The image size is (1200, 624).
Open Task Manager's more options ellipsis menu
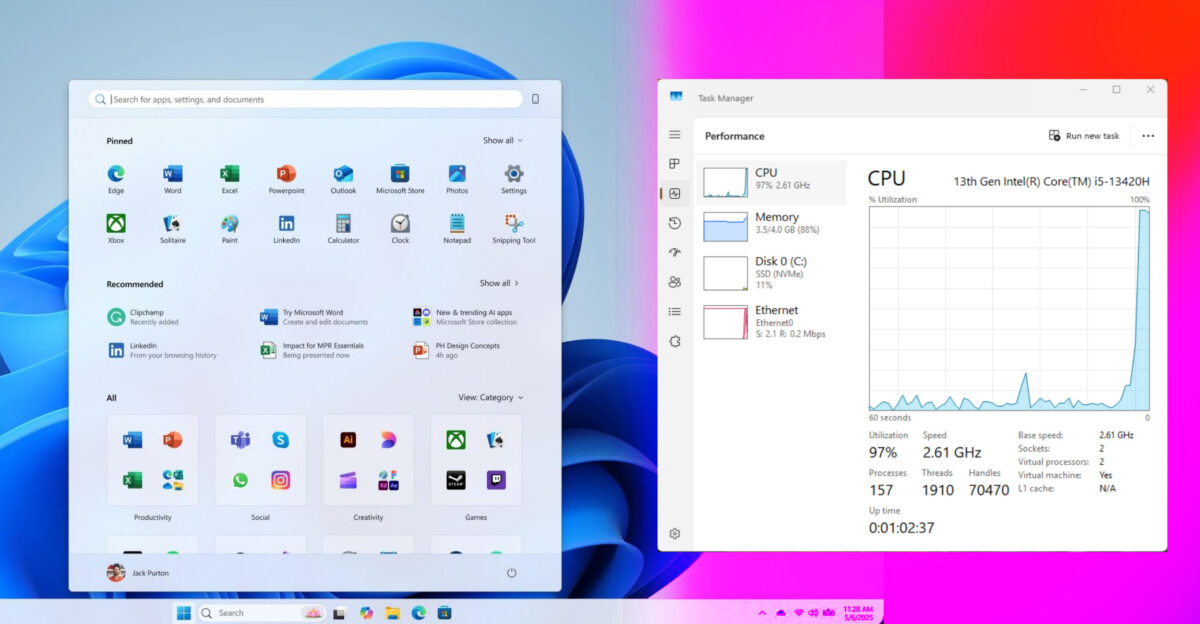point(1148,136)
